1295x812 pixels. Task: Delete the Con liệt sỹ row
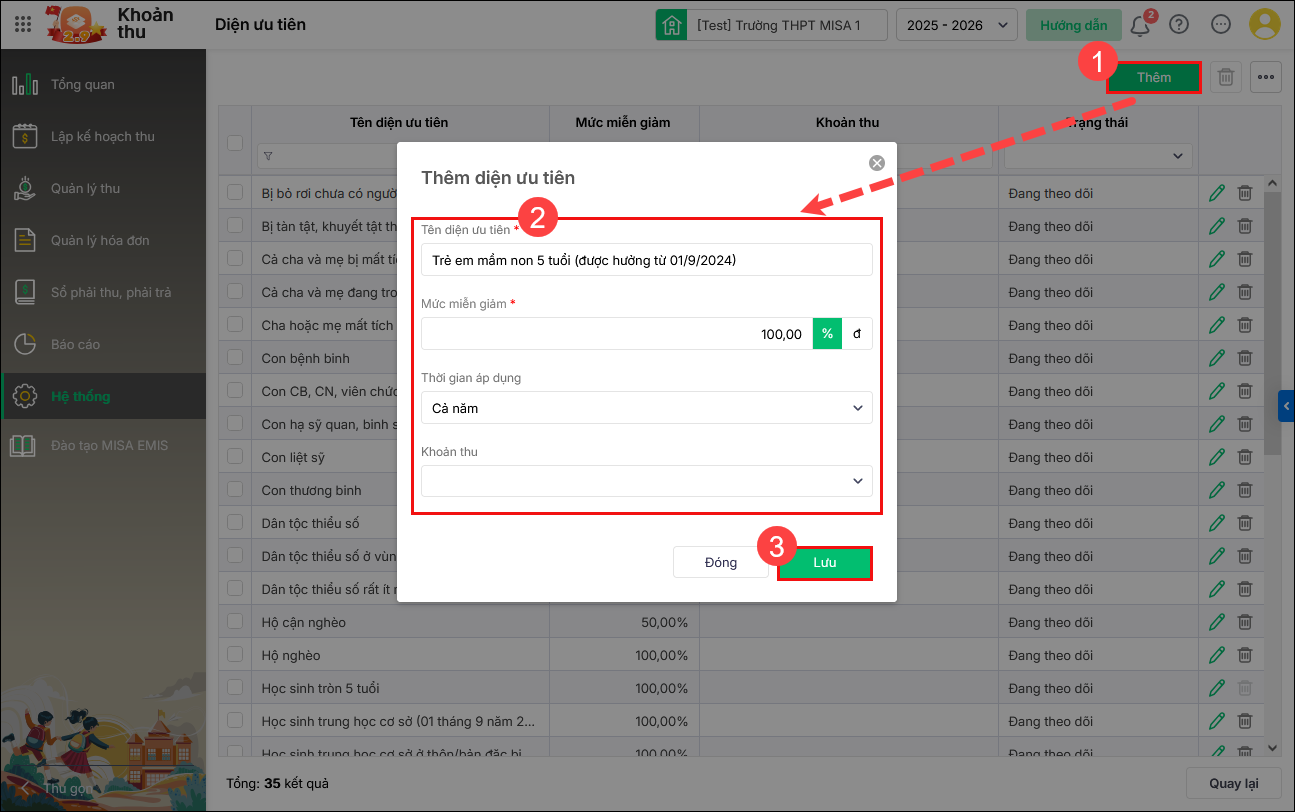[1244, 458]
